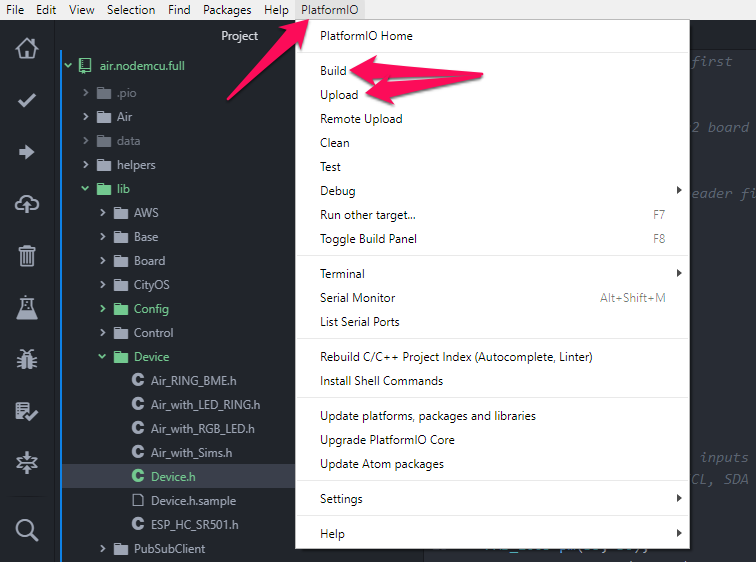Click the flask Test icon
Viewport: 756px width, 562px height.
click(27, 308)
